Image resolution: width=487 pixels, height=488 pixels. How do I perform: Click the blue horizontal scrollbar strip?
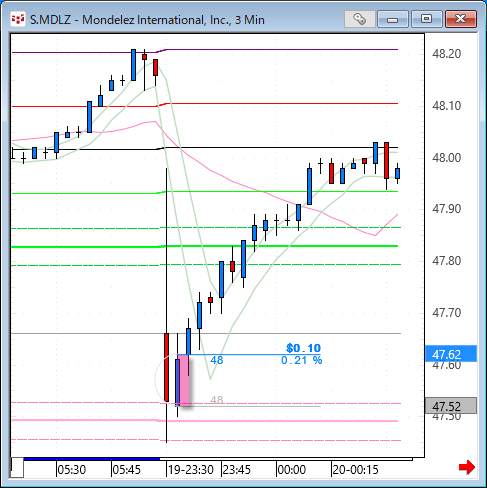pyautogui.click(x=92, y=459)
